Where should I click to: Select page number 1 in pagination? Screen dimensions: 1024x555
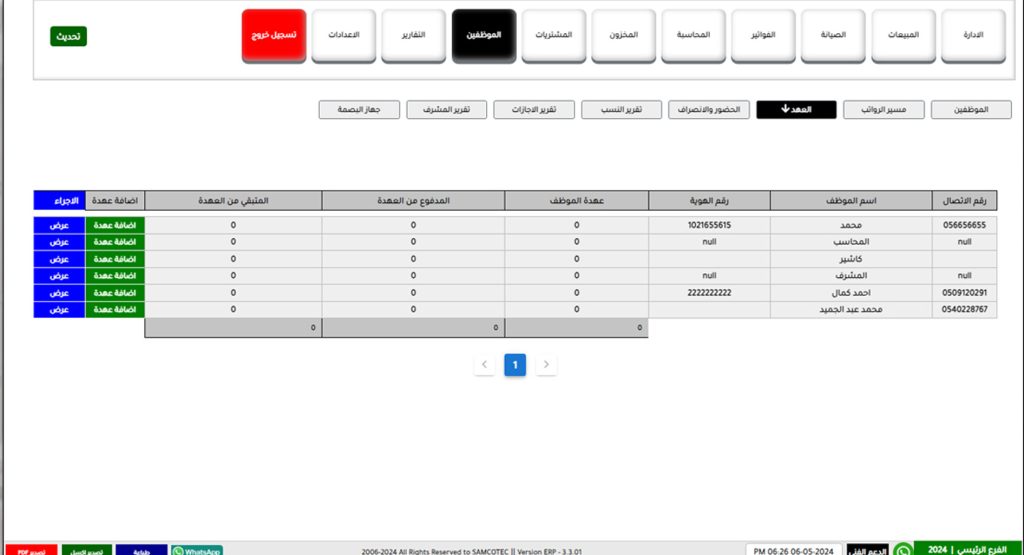(514, 365)
